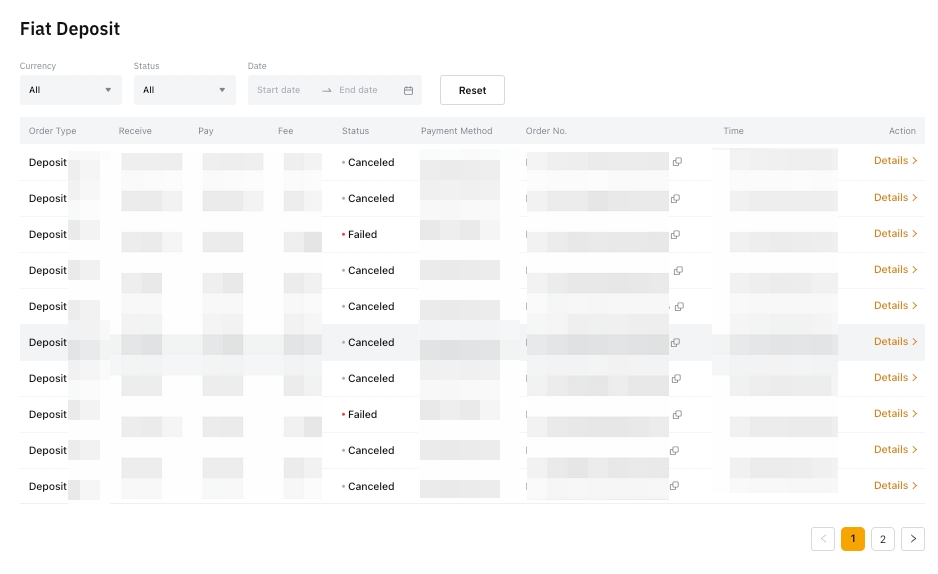938x574 pixels.
Task: Copy order number in fifth row
Action: (679, 307)
